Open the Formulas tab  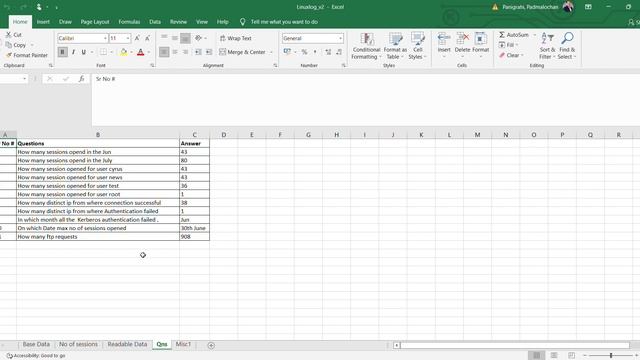129,22
